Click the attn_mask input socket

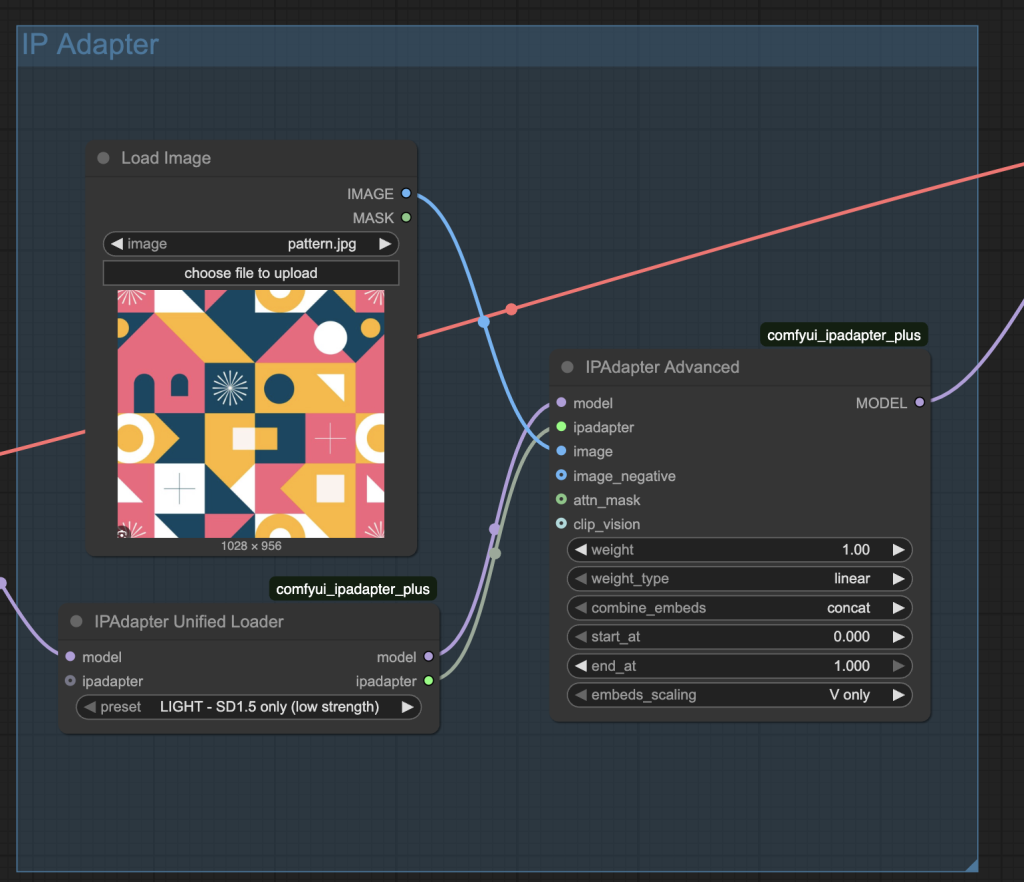pyautogui.click(x=561, y=499)
